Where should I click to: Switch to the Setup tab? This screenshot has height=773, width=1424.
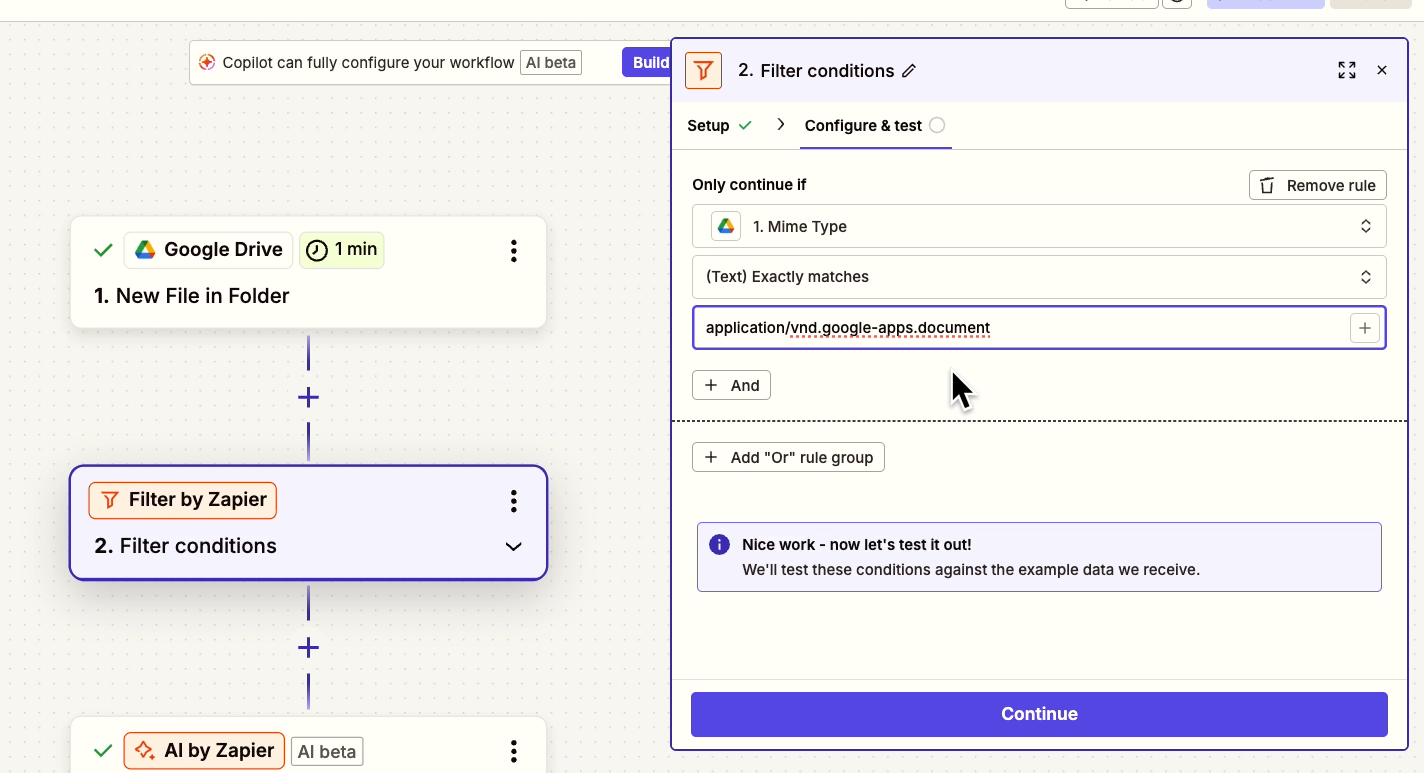click(719, 126)
